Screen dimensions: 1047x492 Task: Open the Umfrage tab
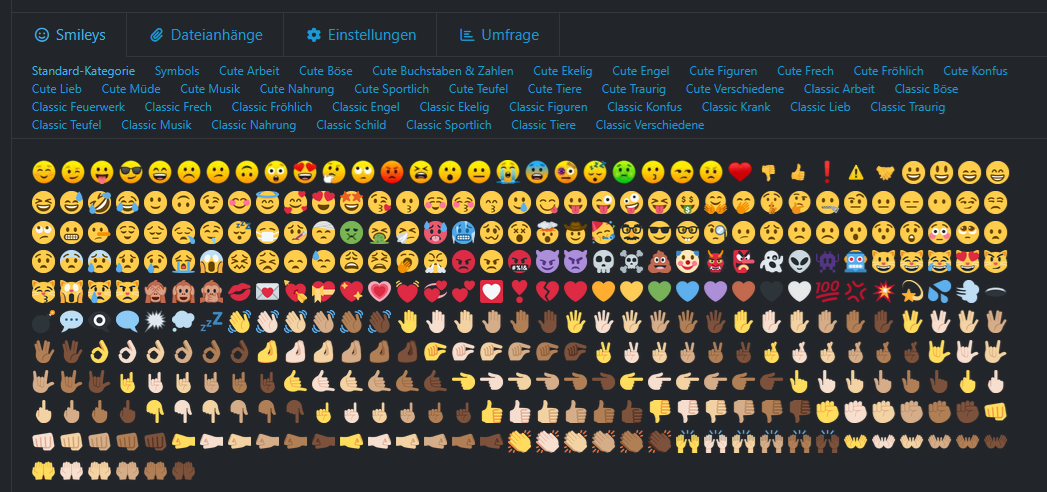tap(498, 35)
